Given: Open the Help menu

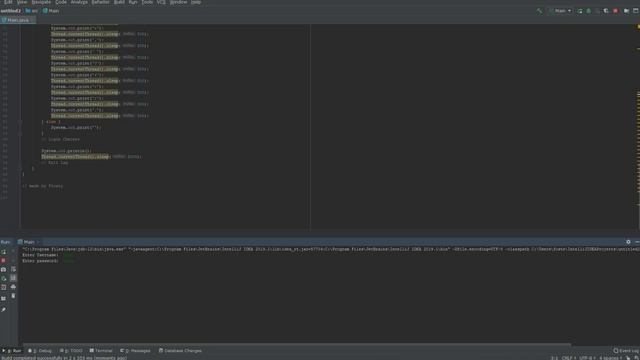Looking at the screenshot, I should pyautogui.click(x=196, y=2).
